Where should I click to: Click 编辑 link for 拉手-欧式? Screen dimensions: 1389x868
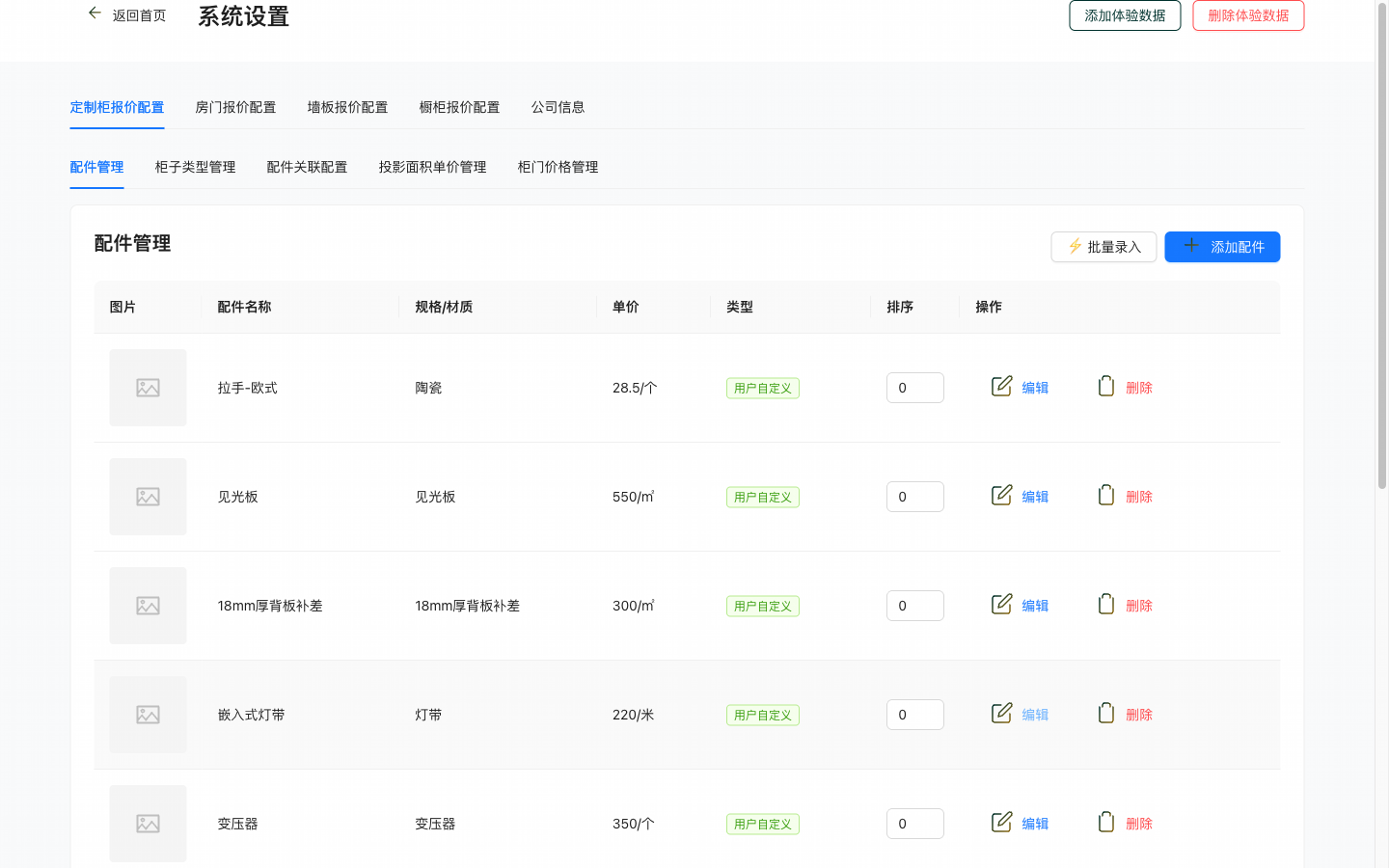click(1035, 388)
